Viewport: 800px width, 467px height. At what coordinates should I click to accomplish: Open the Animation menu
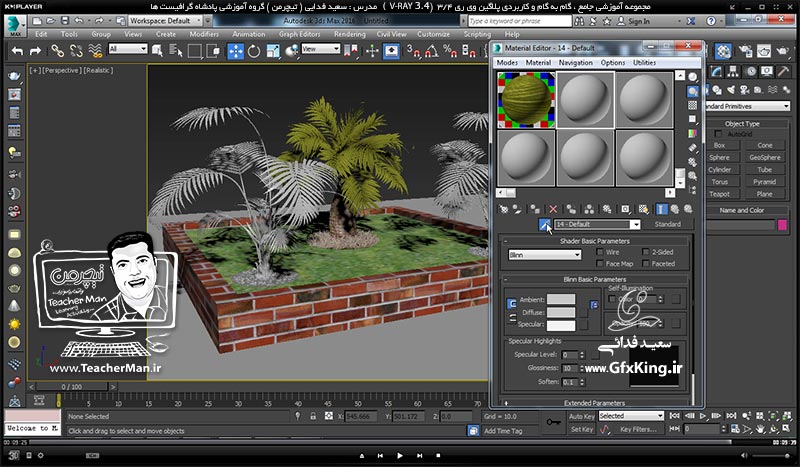(248, 34)
